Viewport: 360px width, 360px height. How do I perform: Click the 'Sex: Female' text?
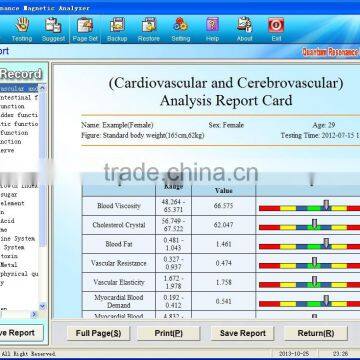point(226,125)
